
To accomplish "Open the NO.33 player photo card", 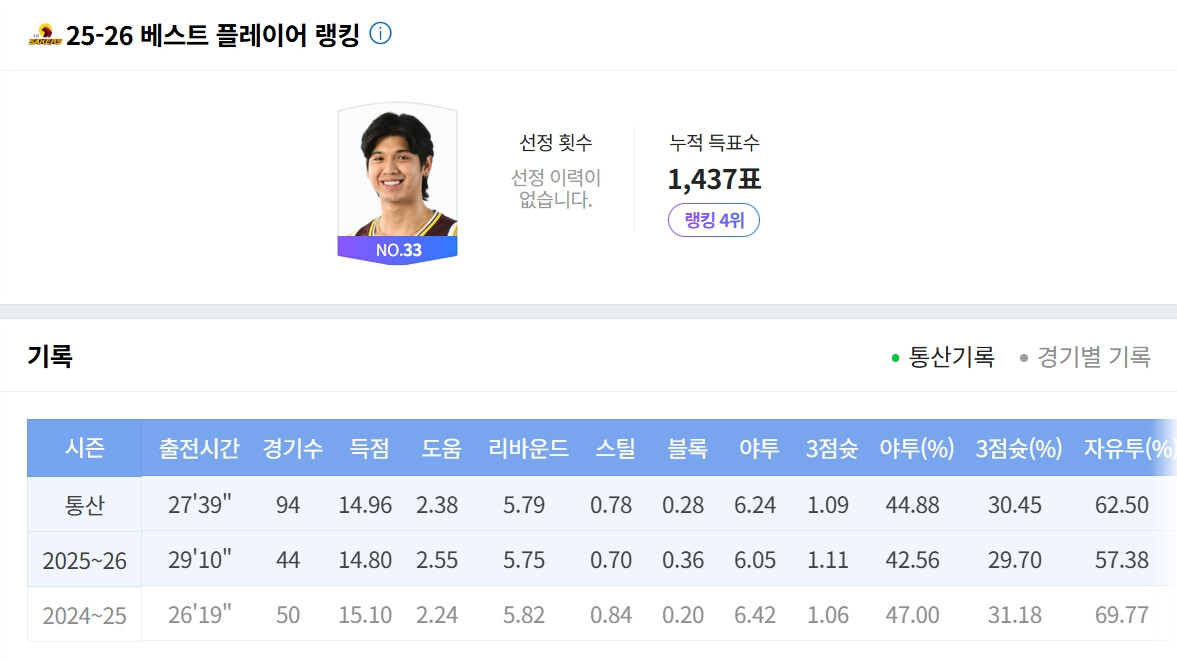I will (397, 184).
